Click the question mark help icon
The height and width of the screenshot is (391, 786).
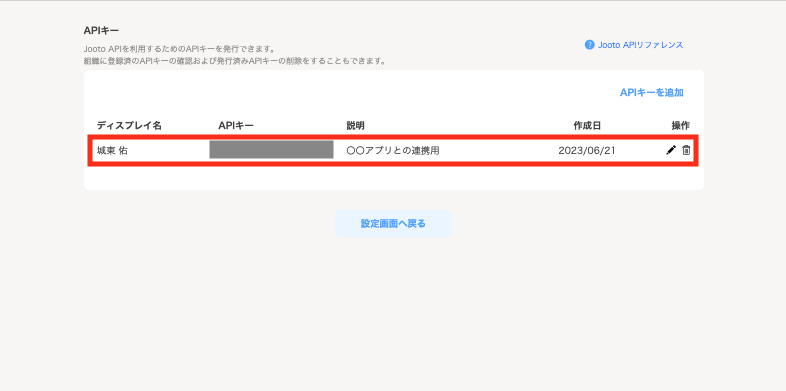point(590,45)
